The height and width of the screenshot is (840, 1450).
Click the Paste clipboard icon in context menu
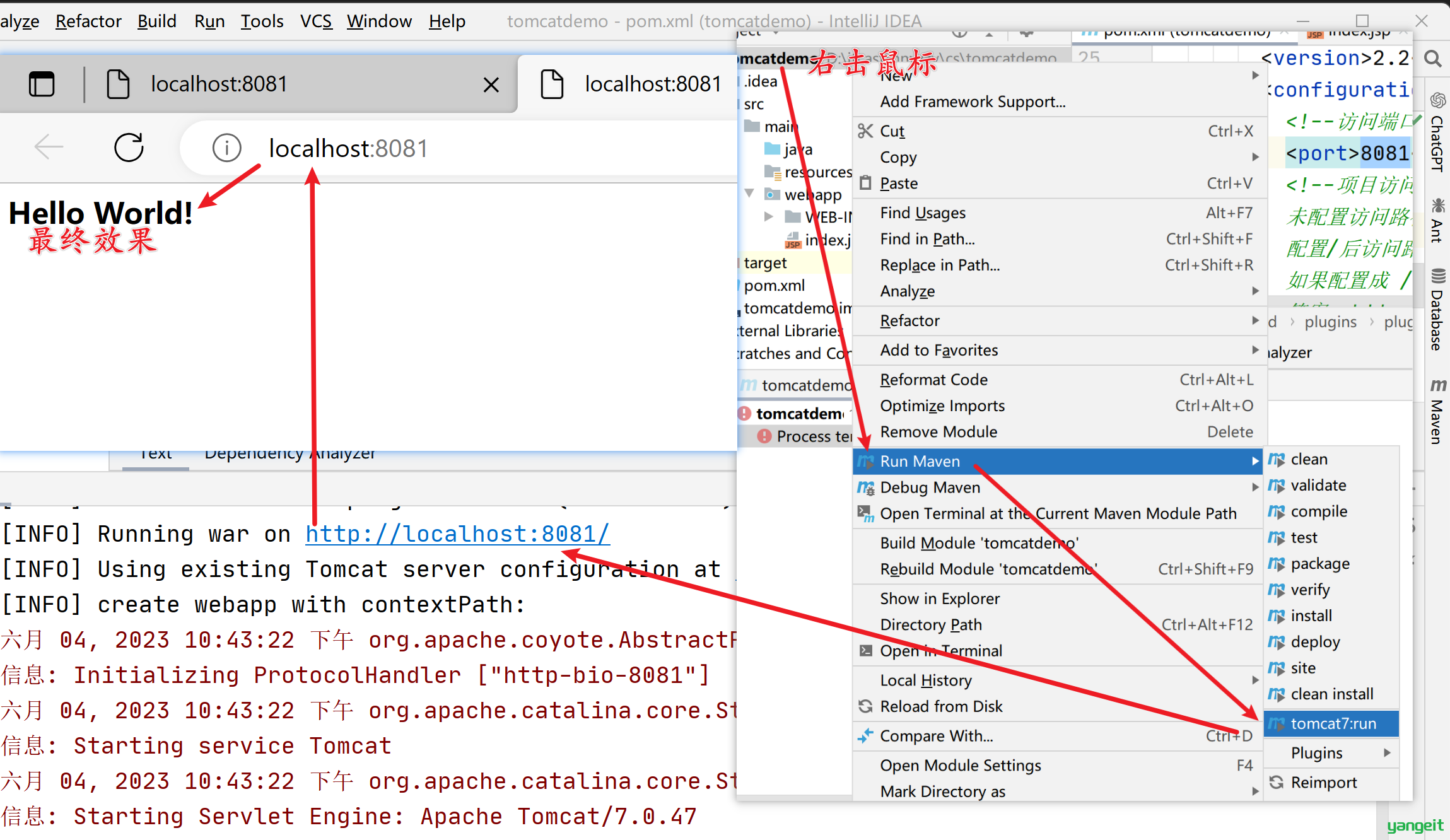tap(865, 183)
